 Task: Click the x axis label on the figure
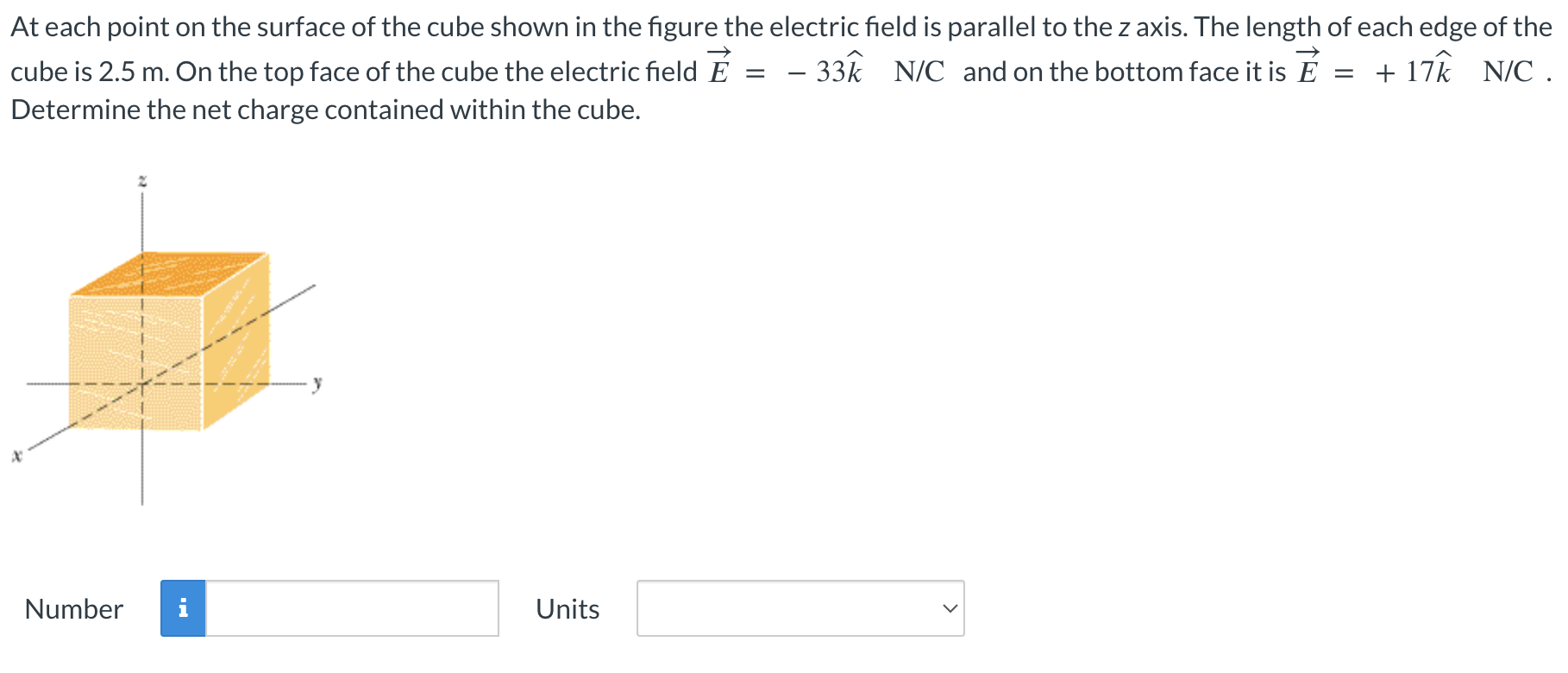coord(16,457)
